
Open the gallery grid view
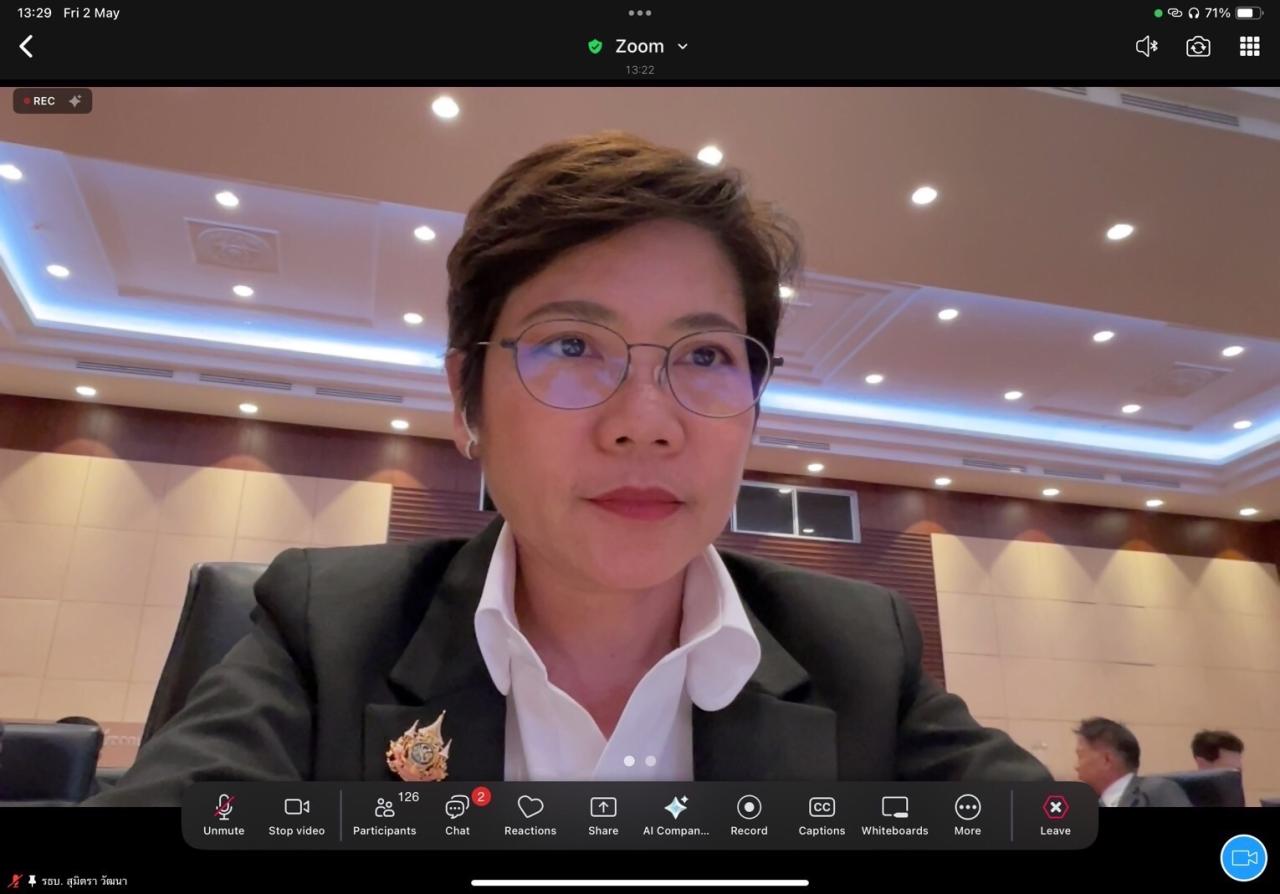pos(1249,46)
